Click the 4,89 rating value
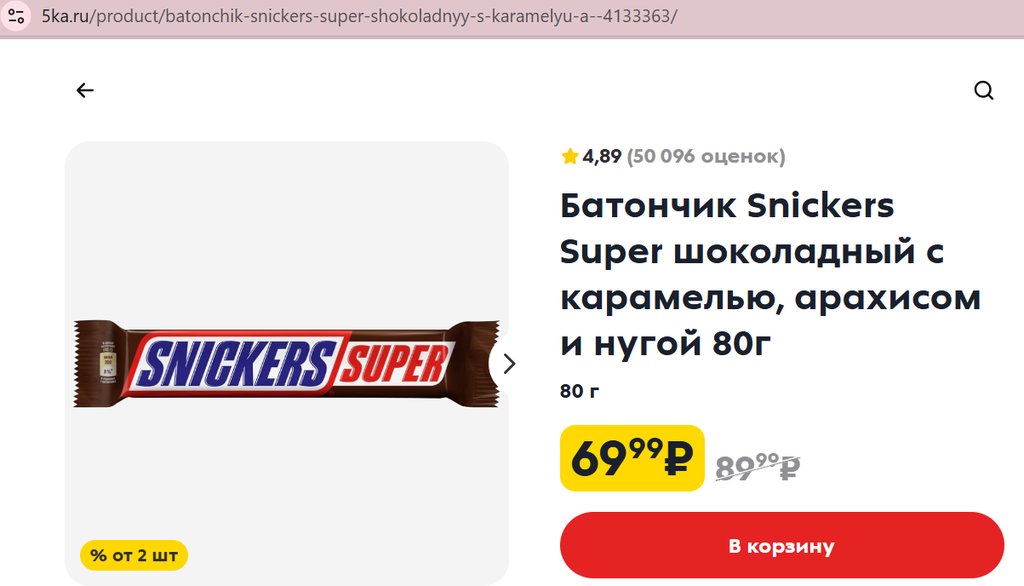 (601, 157)
